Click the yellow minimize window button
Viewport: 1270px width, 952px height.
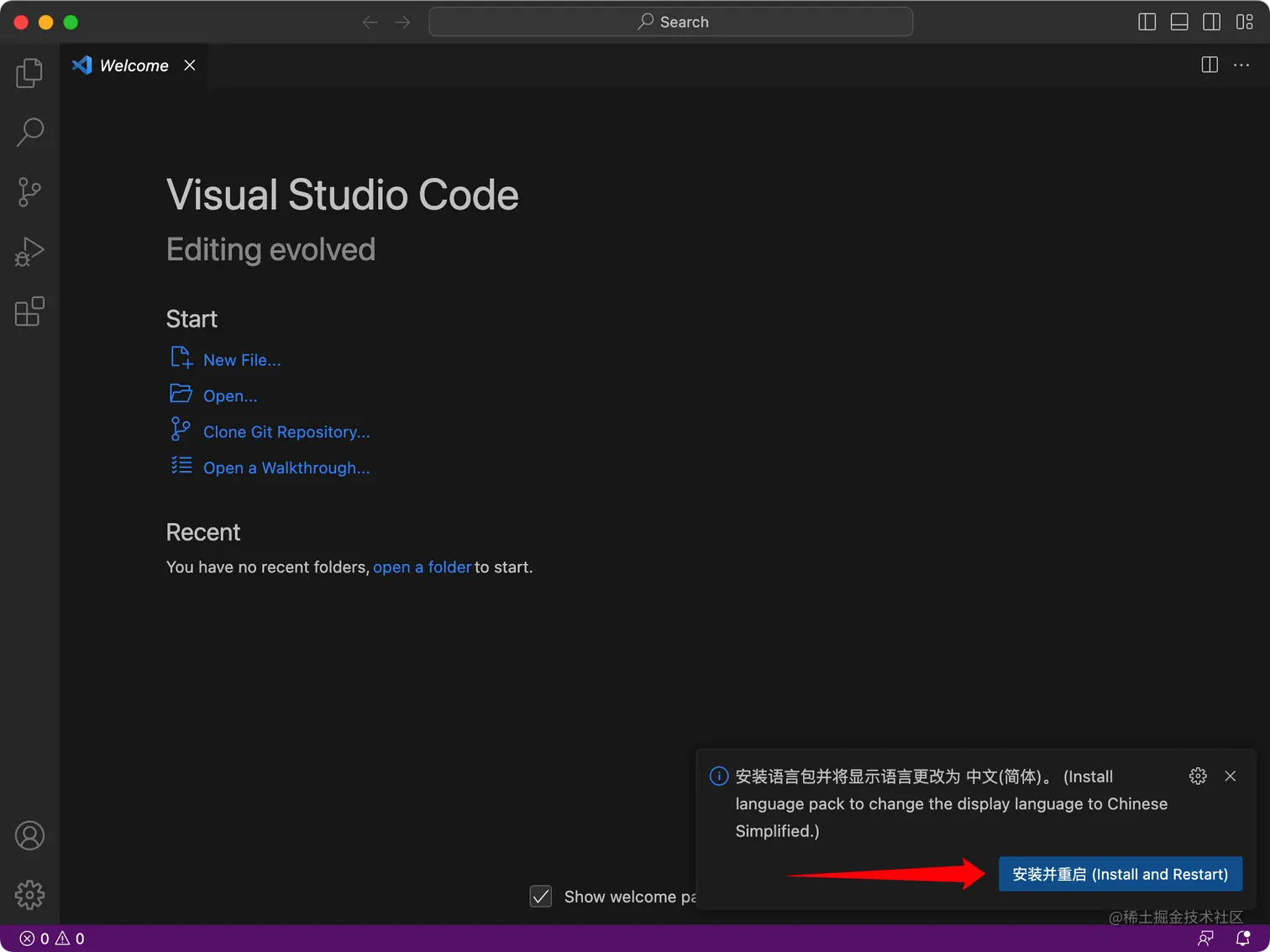[x=46, y=22]
